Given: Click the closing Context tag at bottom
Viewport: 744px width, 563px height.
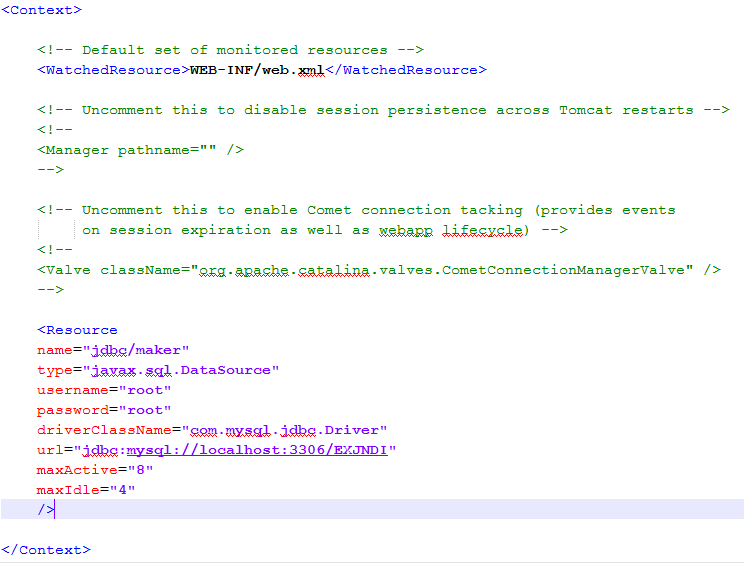Looking at the screenshot, I should coord(46,550).
